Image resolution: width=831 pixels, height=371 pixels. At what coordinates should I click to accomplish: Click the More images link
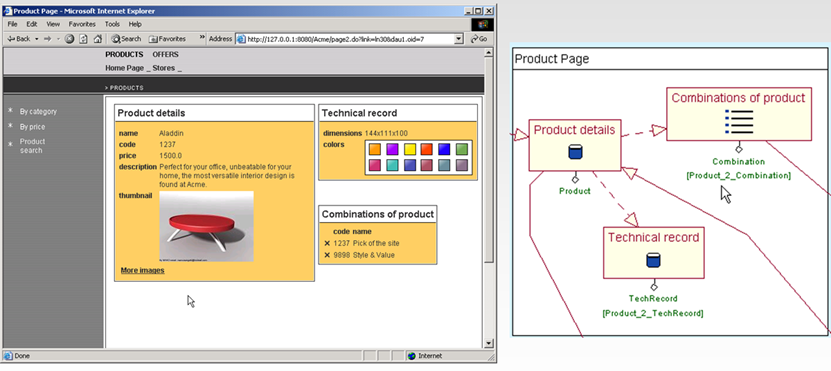click(x=143, y=270)
